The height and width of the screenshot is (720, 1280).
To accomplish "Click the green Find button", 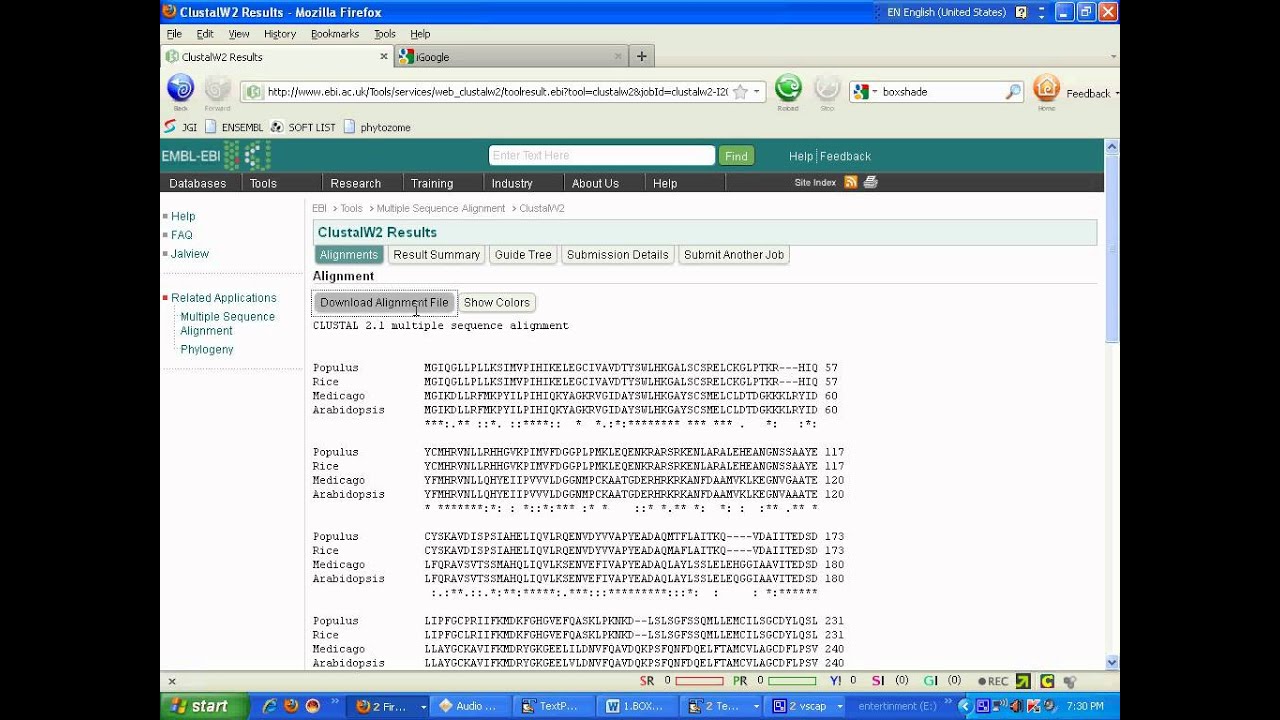I will click(736, 156).
